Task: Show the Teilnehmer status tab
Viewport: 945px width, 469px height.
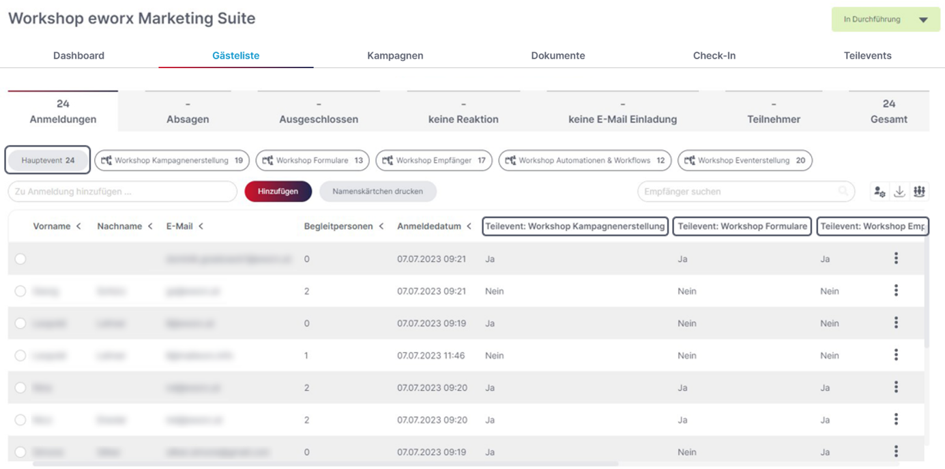Action: click(x=774, y=112)
